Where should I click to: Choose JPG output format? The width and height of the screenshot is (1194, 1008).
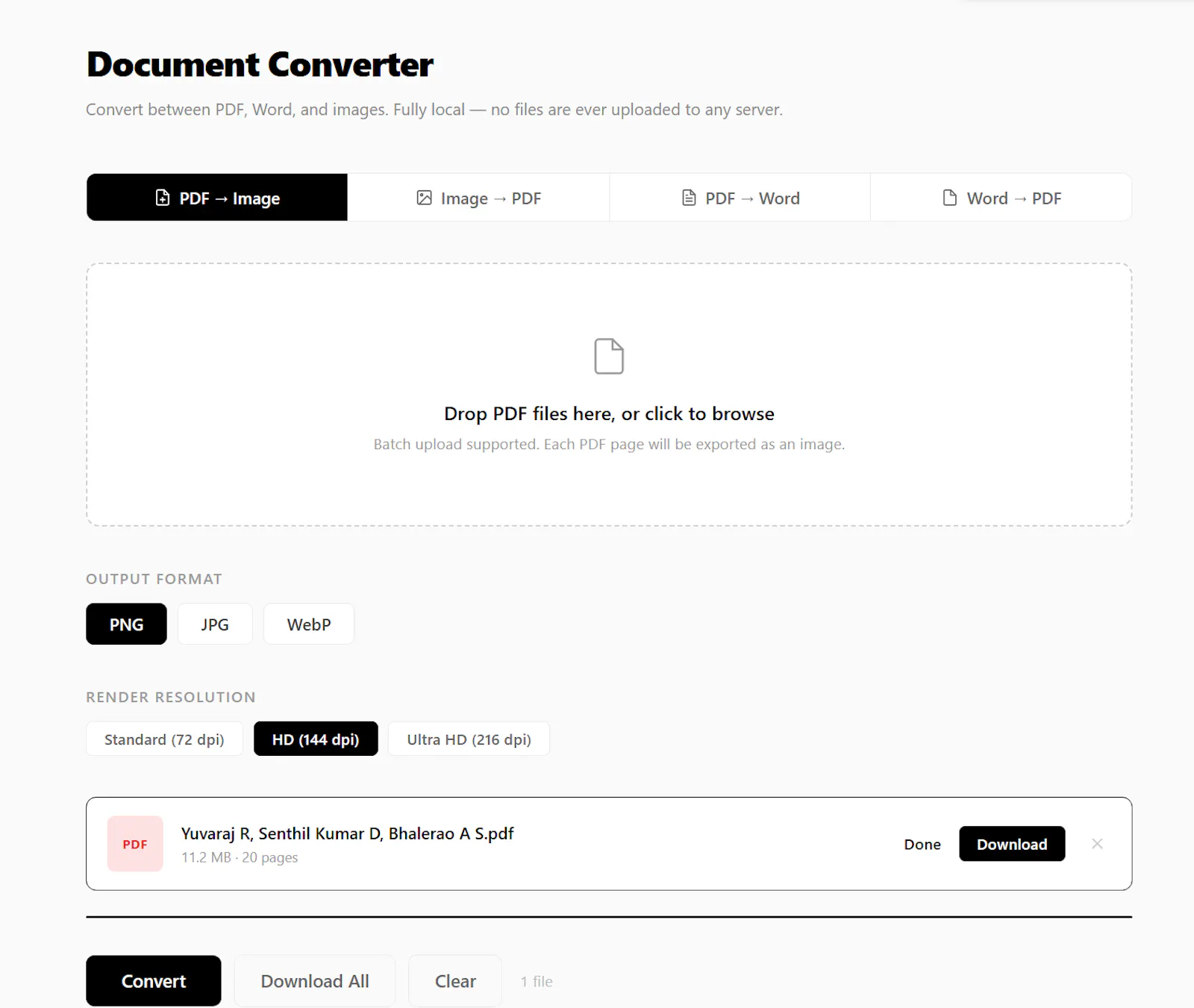[215, 624]
